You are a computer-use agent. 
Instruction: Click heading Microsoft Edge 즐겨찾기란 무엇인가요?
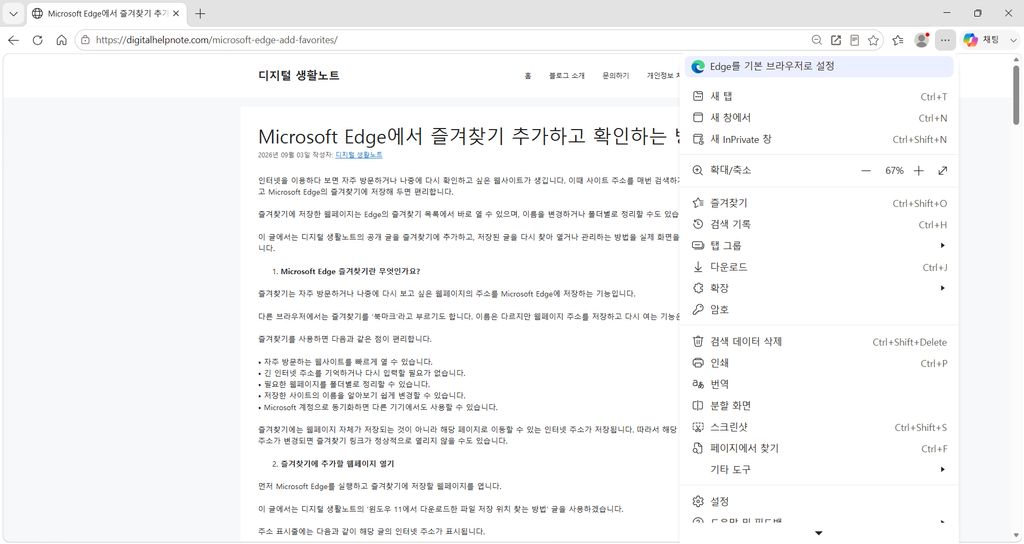tap(350, 271)
